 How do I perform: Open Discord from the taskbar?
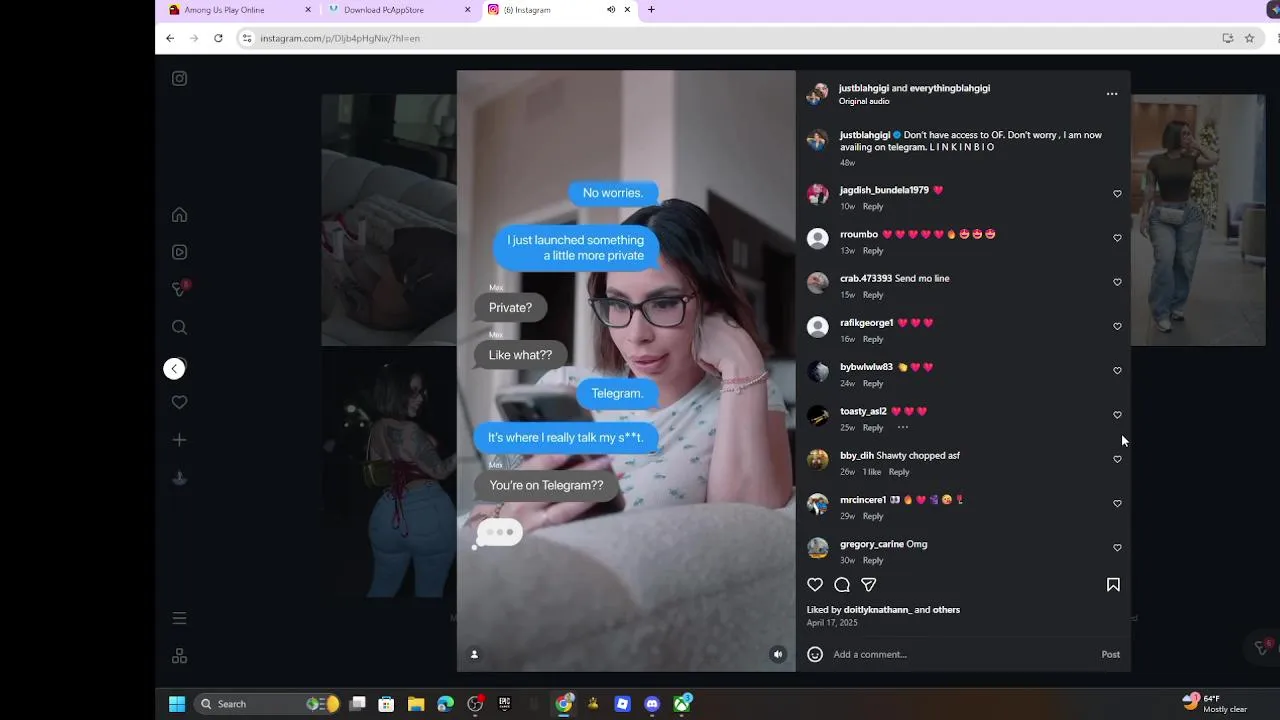click(652, 704)
